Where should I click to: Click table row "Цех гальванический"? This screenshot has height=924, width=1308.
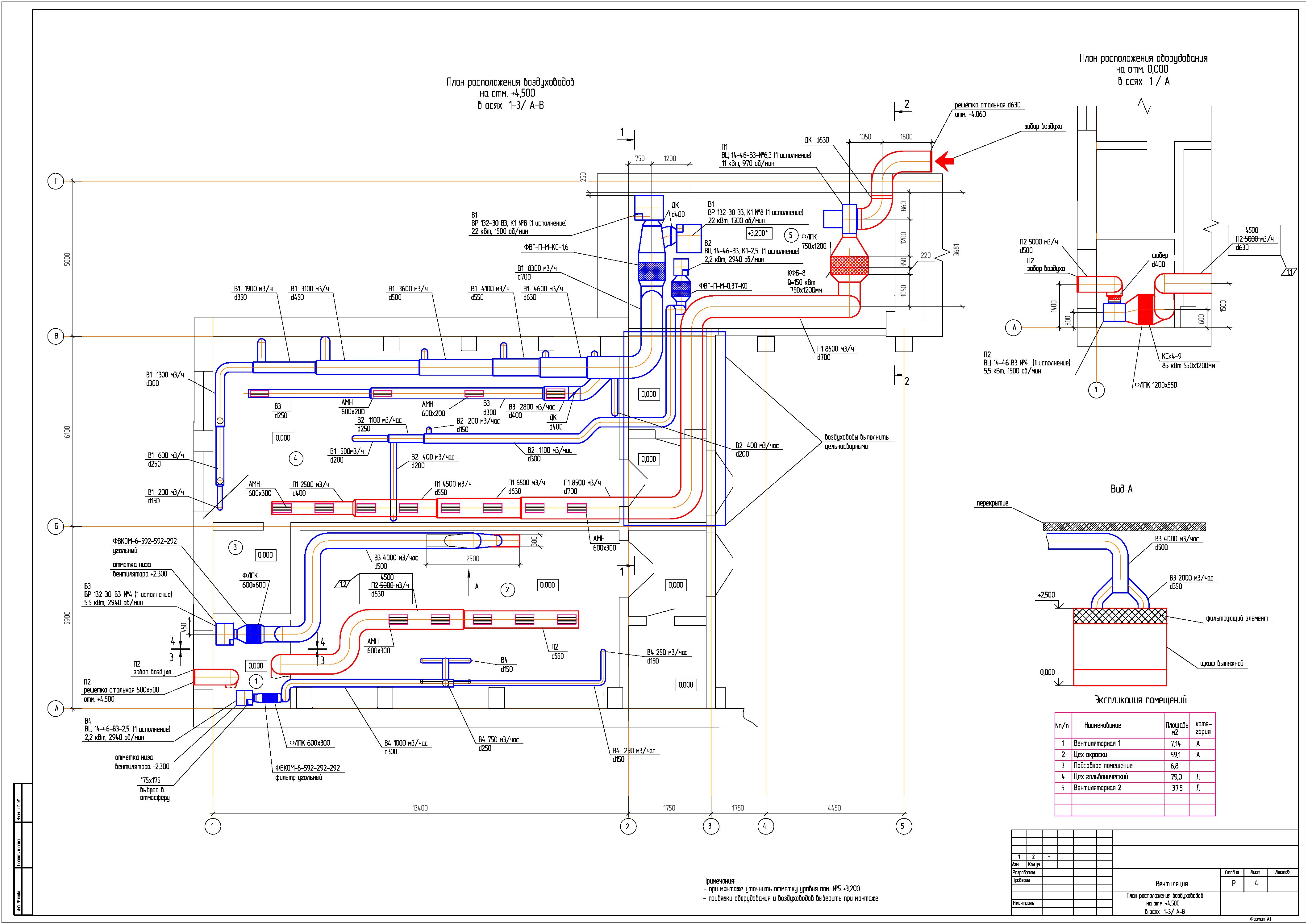tap(1135, 777)
